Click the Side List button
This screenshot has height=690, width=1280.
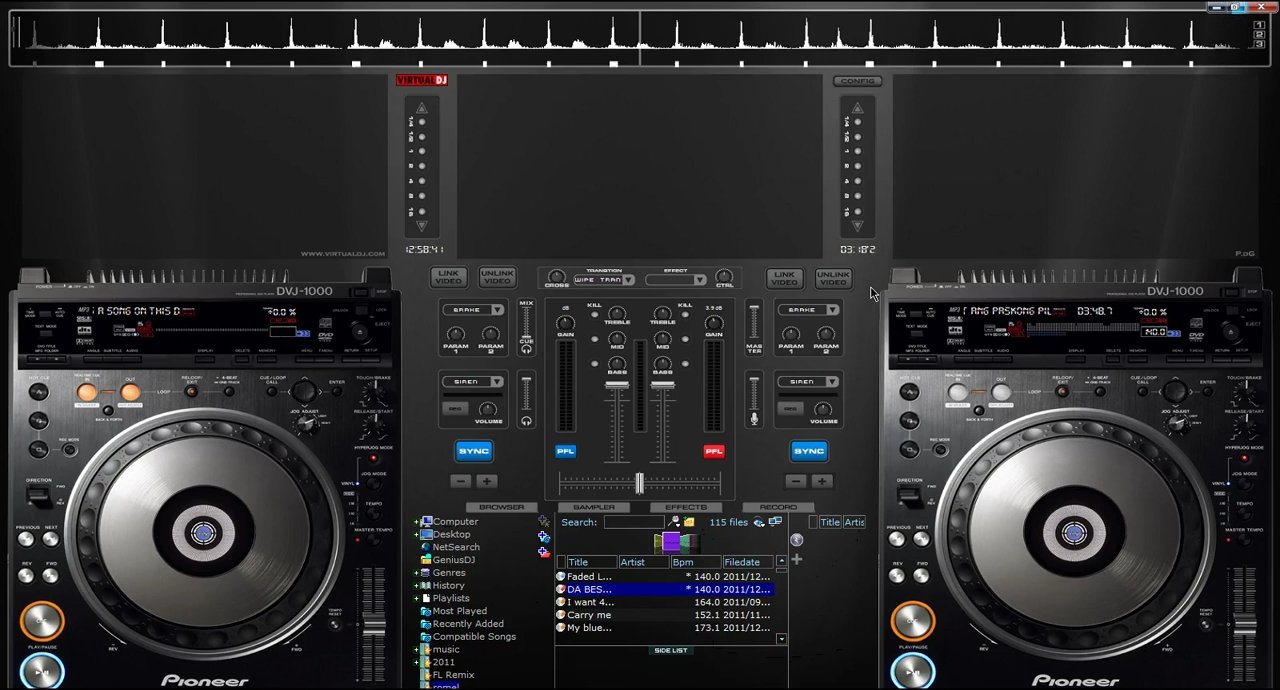click(x=671, y=651)
